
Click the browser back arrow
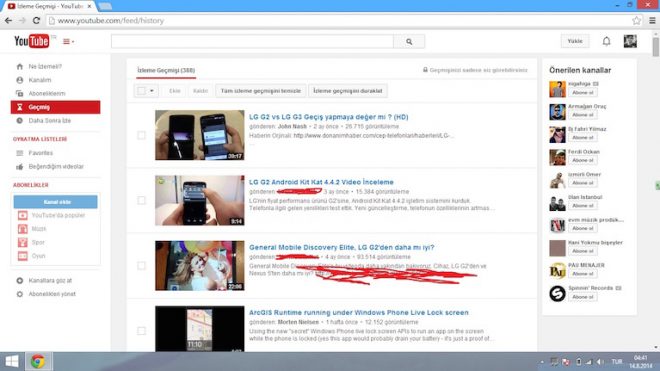8,20
